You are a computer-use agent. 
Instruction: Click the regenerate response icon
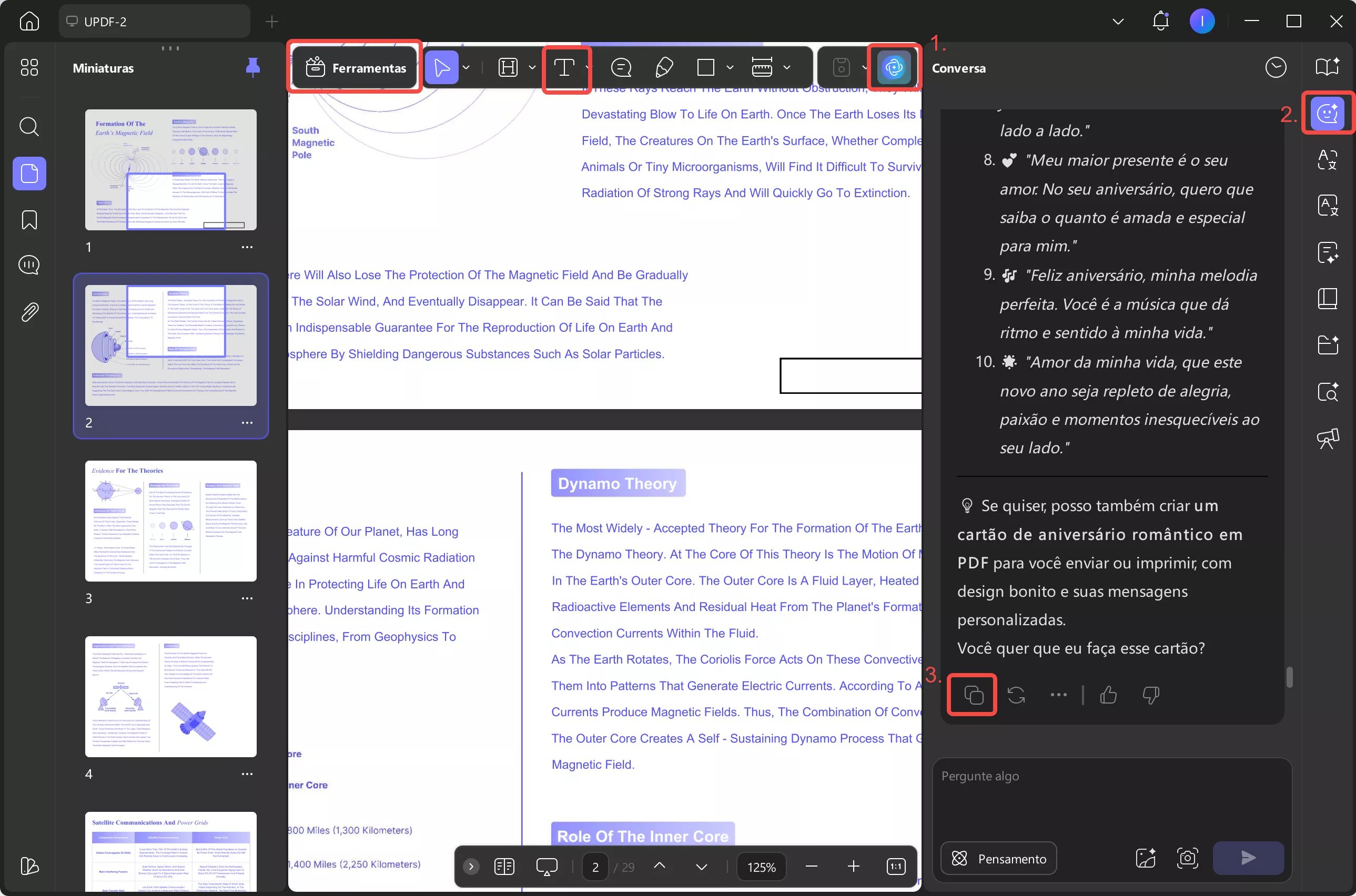click(1016, 695)
